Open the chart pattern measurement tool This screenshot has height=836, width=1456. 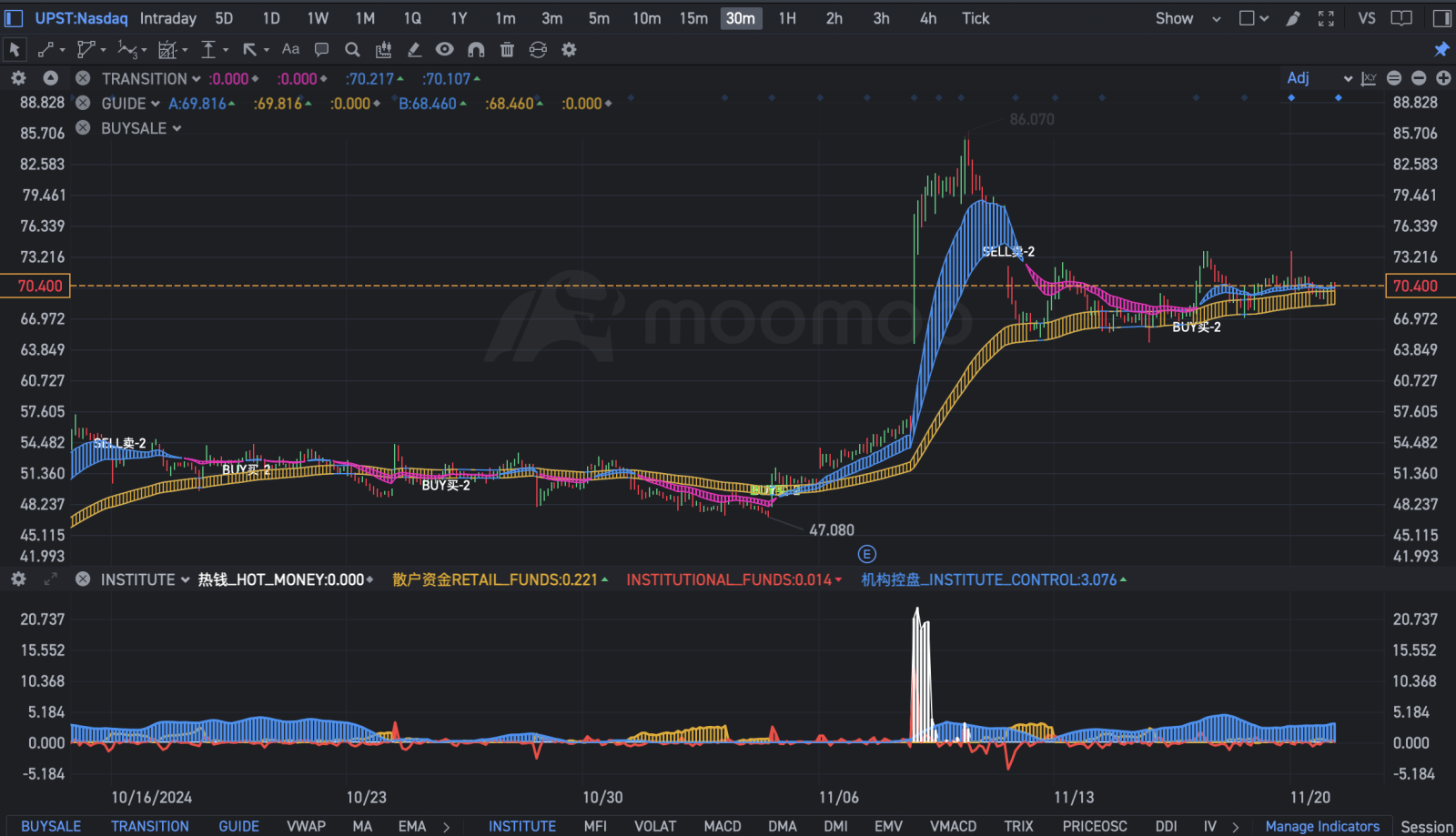pos(167,50)
